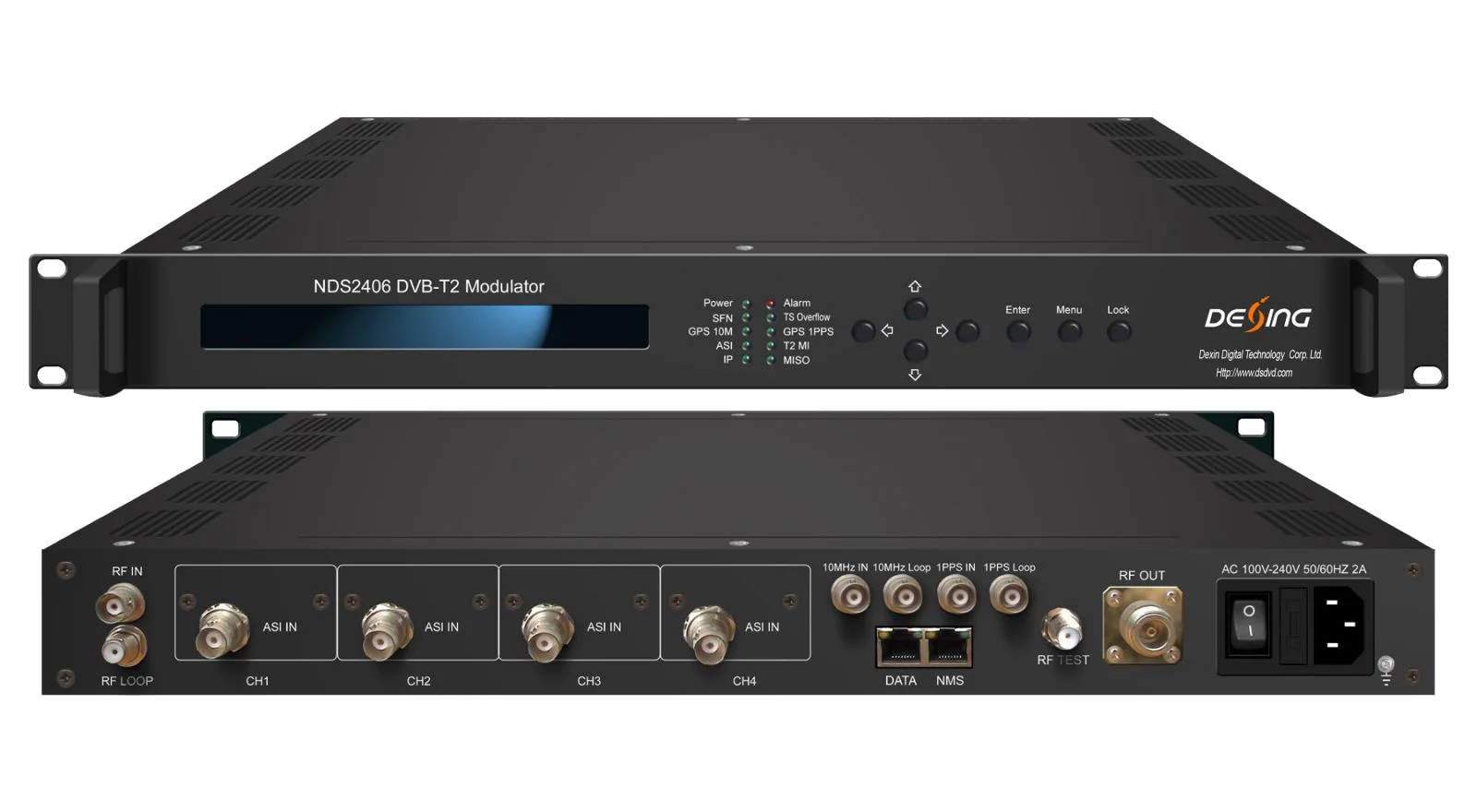Click the fuse holder beside power switch
The width and height of the screenshot is (1477, 812).
coord(1292,626)
